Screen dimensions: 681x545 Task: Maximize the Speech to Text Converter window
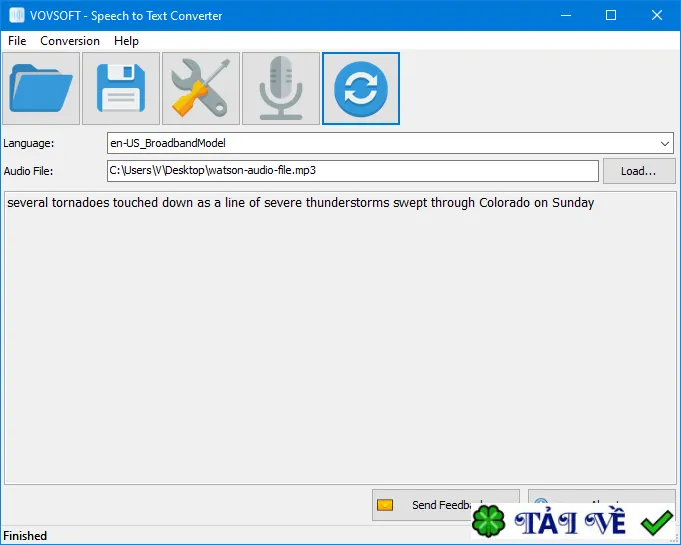pos(611,16)
